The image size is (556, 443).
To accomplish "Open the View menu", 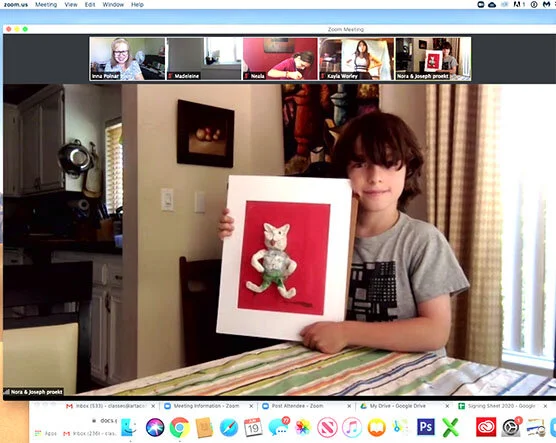I will pyautogui.click(x=71, y=5).
